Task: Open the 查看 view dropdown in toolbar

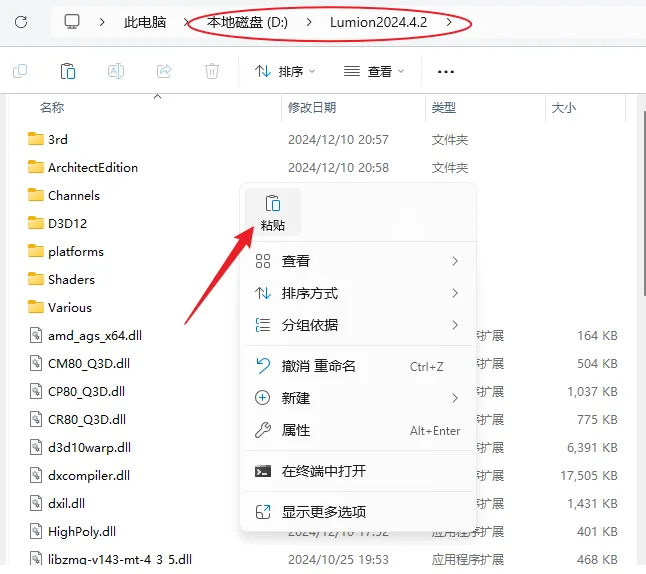Action: pyautogui.click(x=374, y=72)
